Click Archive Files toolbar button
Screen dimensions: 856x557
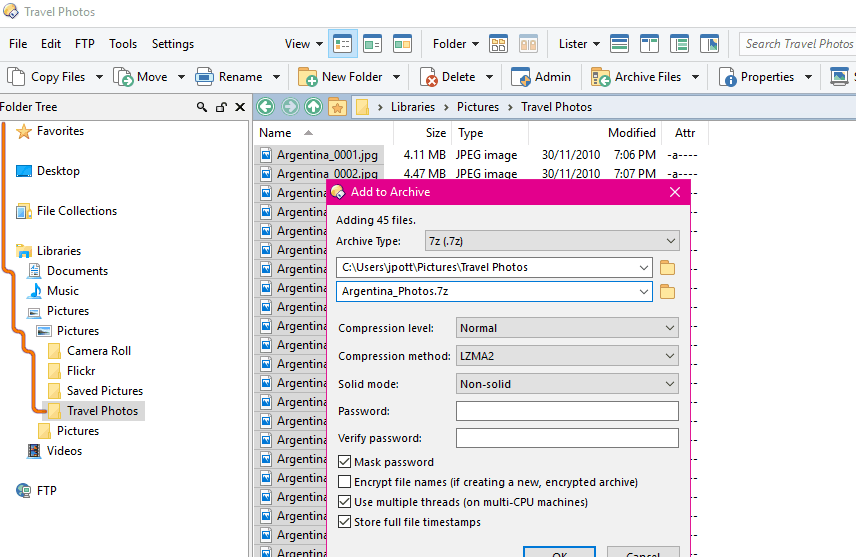coord(637,77)
